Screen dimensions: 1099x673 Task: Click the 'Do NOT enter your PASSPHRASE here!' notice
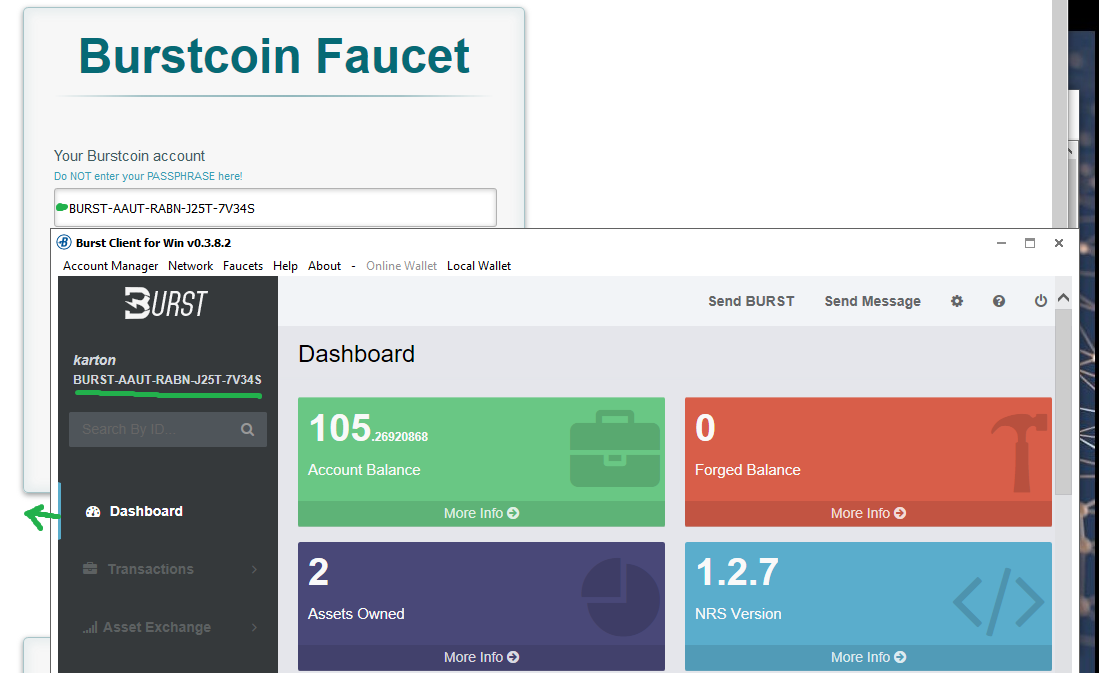point(148,176)
